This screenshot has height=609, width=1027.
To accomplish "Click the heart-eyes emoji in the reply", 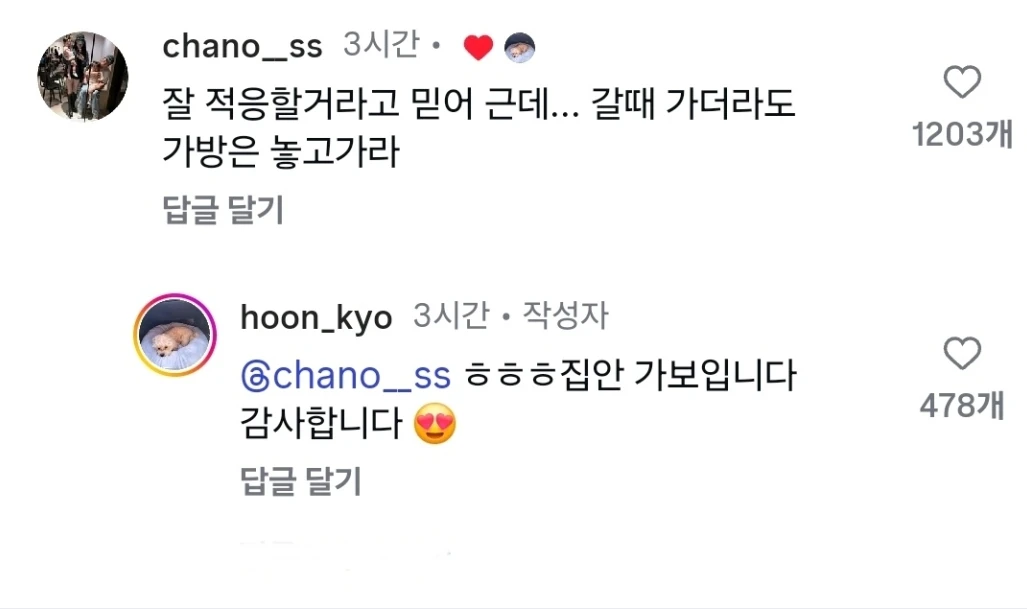I will tap(435, 427).
